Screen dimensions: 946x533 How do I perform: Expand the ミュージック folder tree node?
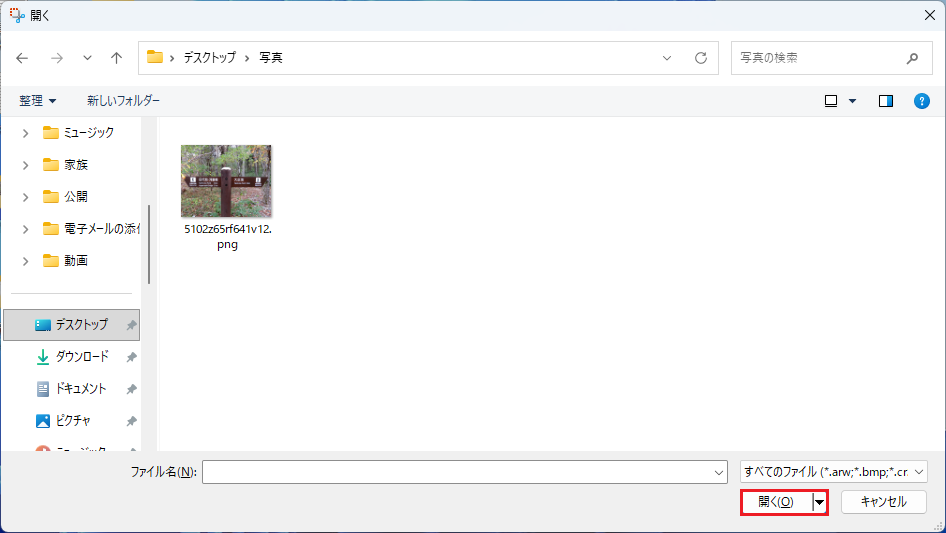pos(25,133)
